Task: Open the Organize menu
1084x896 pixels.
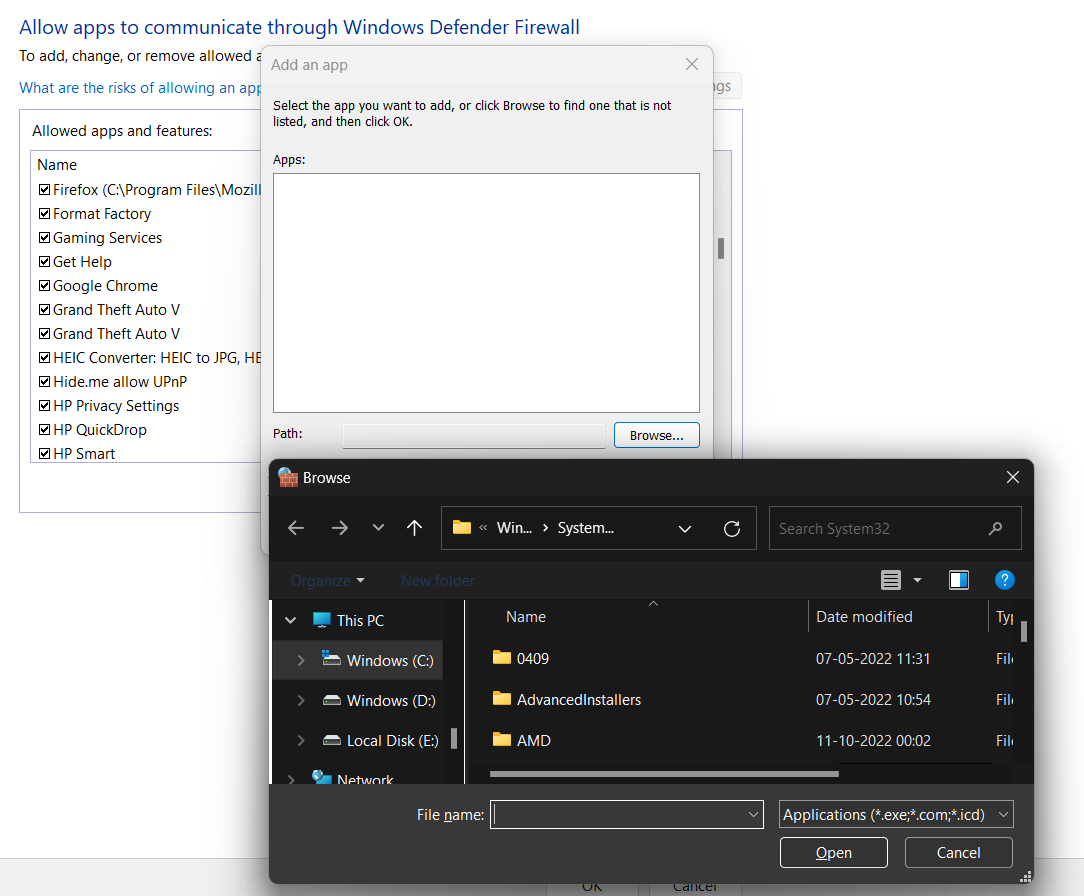Action: 327,581
